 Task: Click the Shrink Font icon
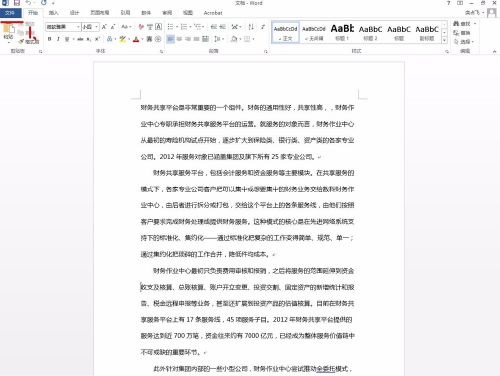[x=113, y=27]
